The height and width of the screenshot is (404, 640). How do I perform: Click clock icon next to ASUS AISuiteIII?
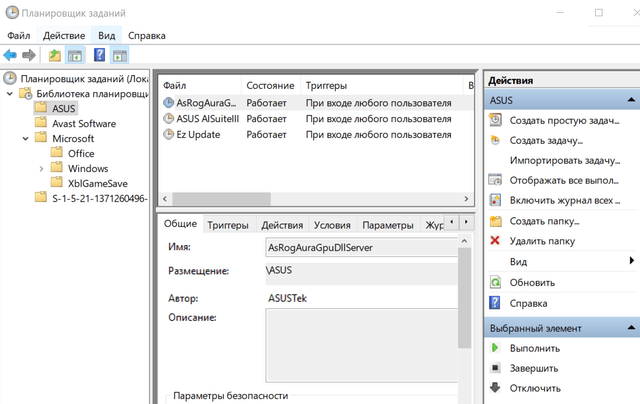168,118
